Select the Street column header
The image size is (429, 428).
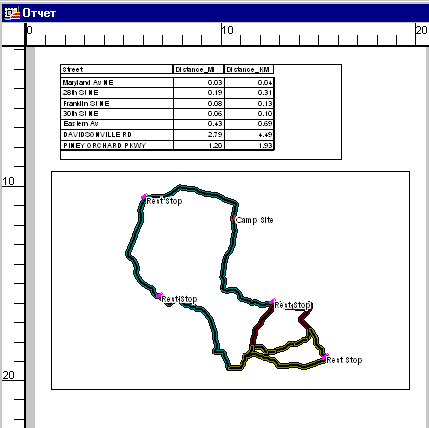117,69
